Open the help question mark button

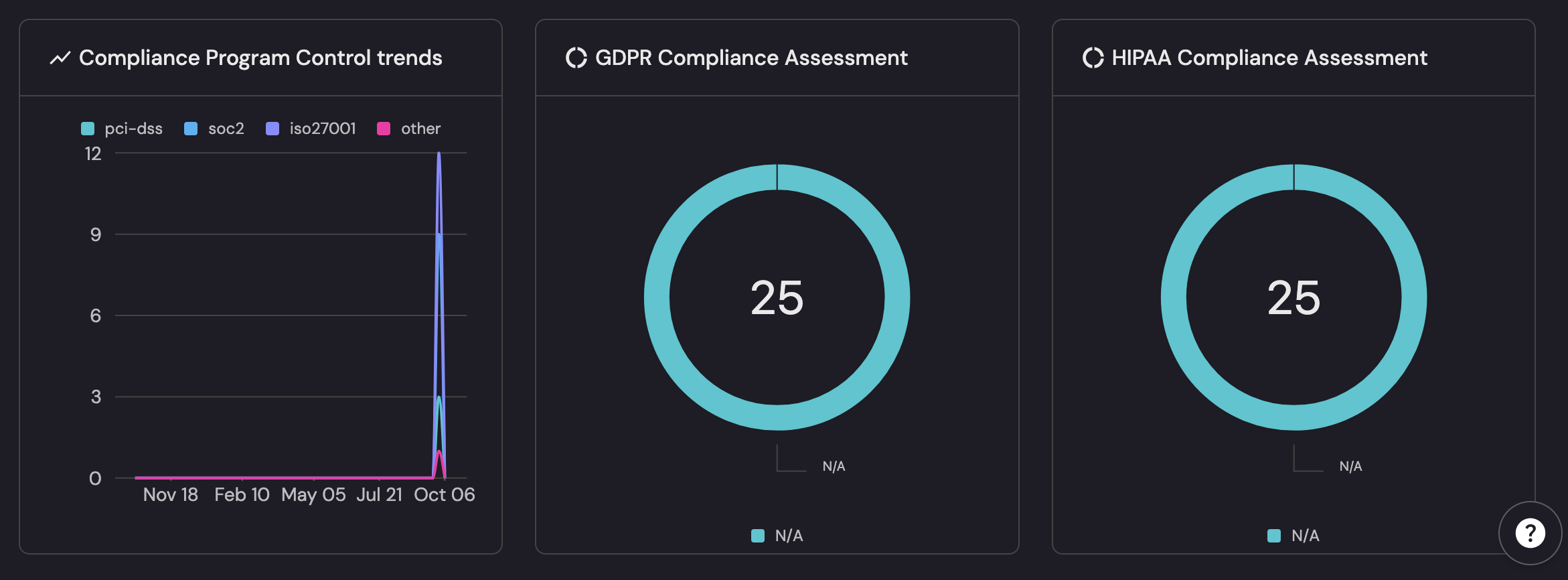point(1530,533)
